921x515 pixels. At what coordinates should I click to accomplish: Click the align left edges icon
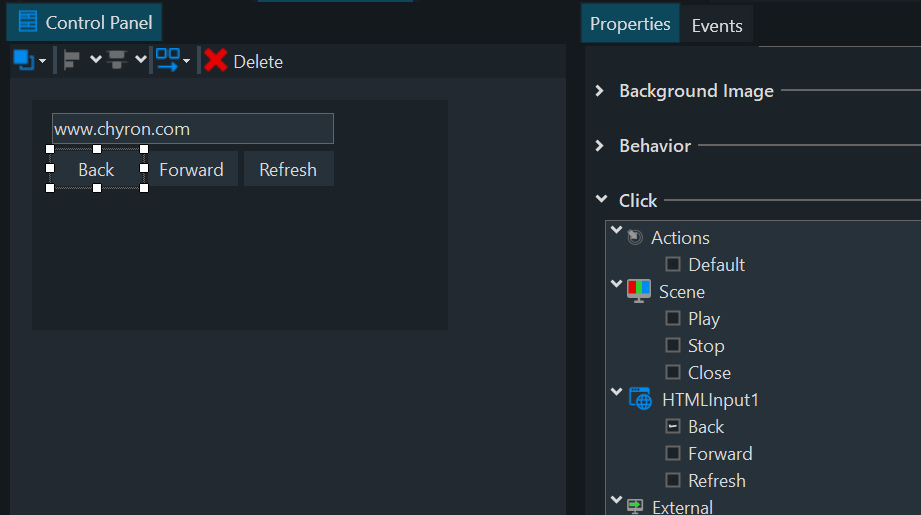click(x=71, y=60)
